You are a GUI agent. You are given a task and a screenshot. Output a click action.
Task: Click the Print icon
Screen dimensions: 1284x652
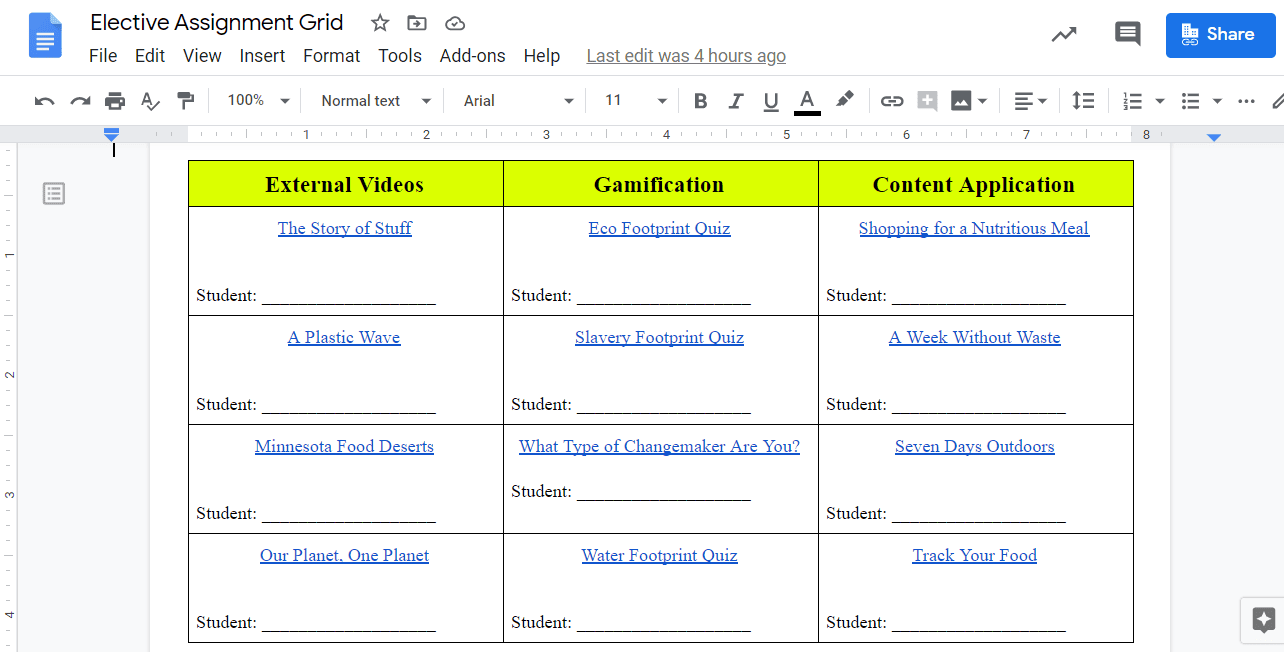115,101
